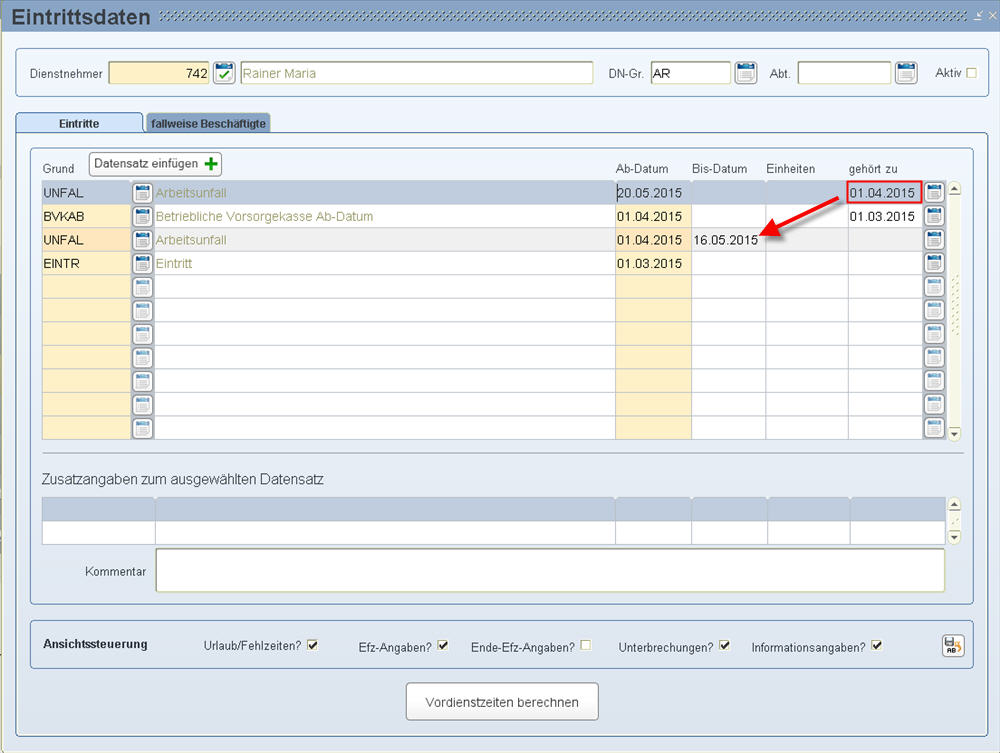
Task: Click the Rainer Maria name field
Action: [417, 73]
